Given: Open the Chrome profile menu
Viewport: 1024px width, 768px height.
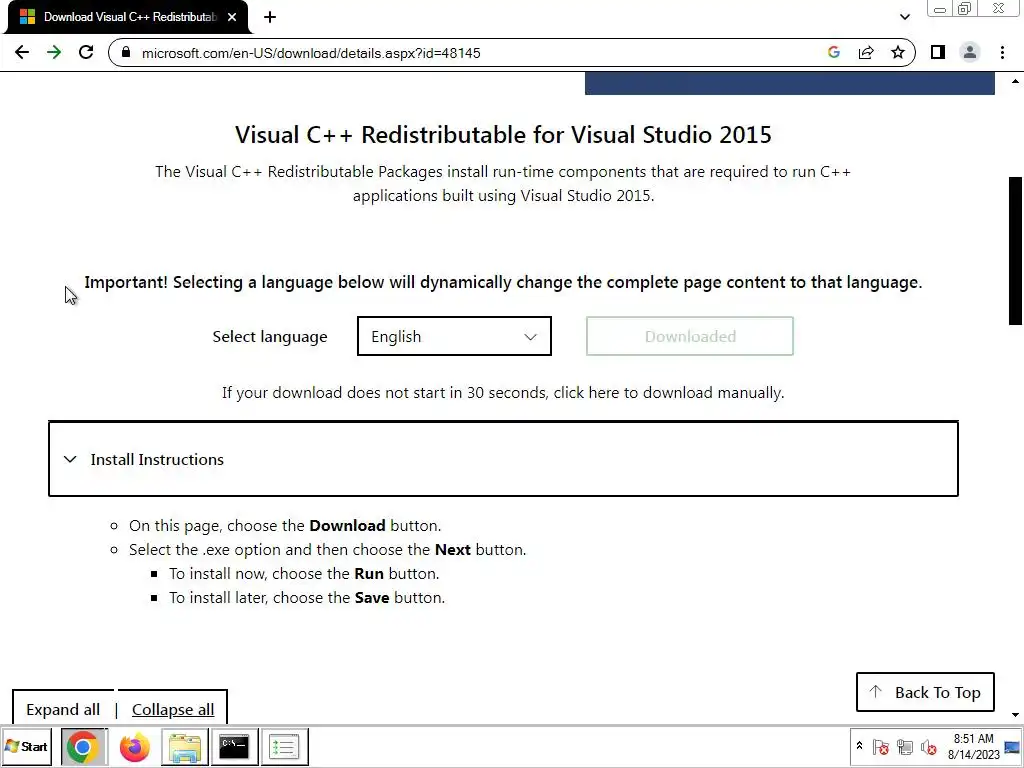Looking at the screenshot, I should tap(970, 52).
